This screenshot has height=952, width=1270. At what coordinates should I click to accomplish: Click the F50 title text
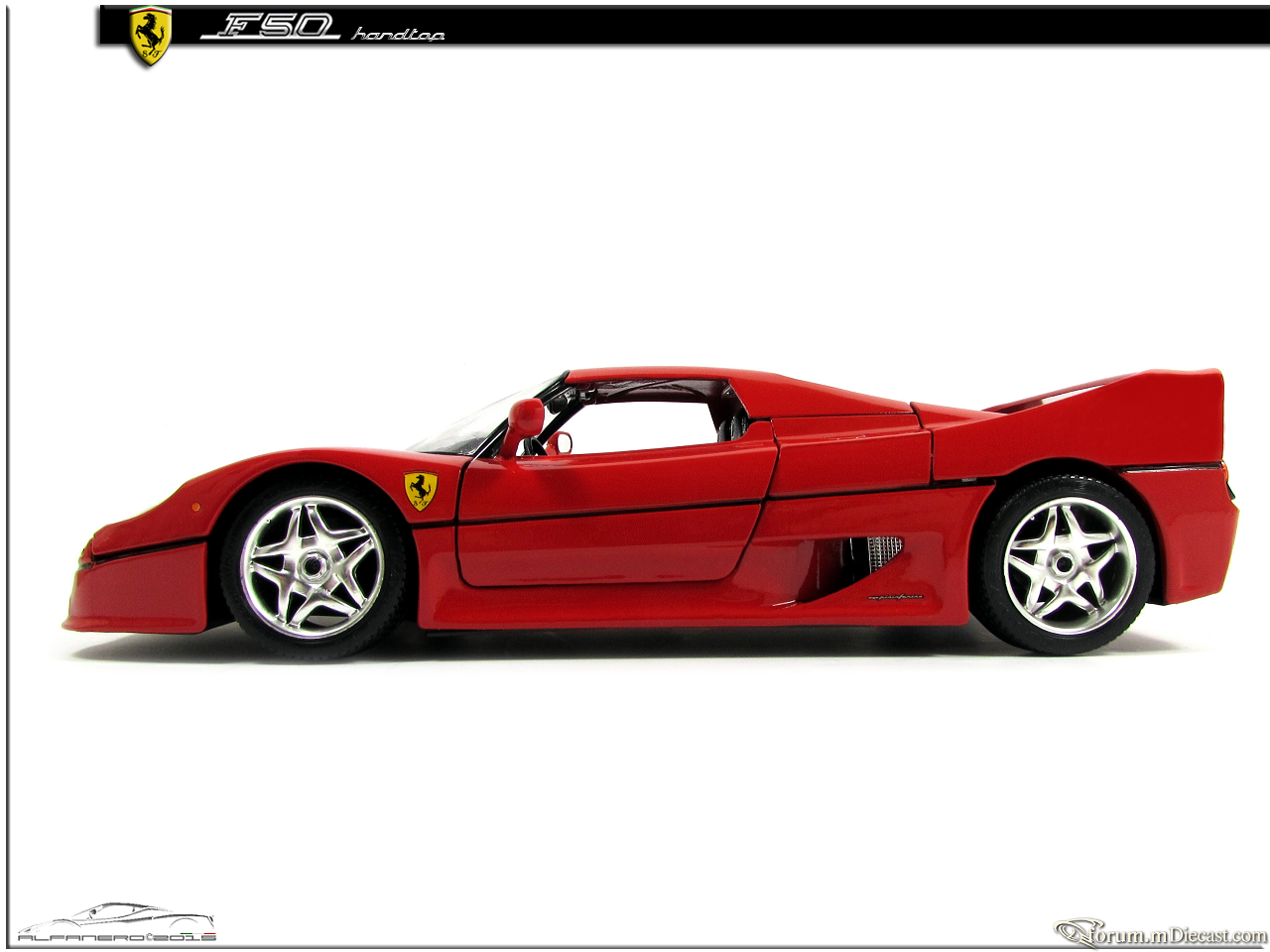coord(269,26)
